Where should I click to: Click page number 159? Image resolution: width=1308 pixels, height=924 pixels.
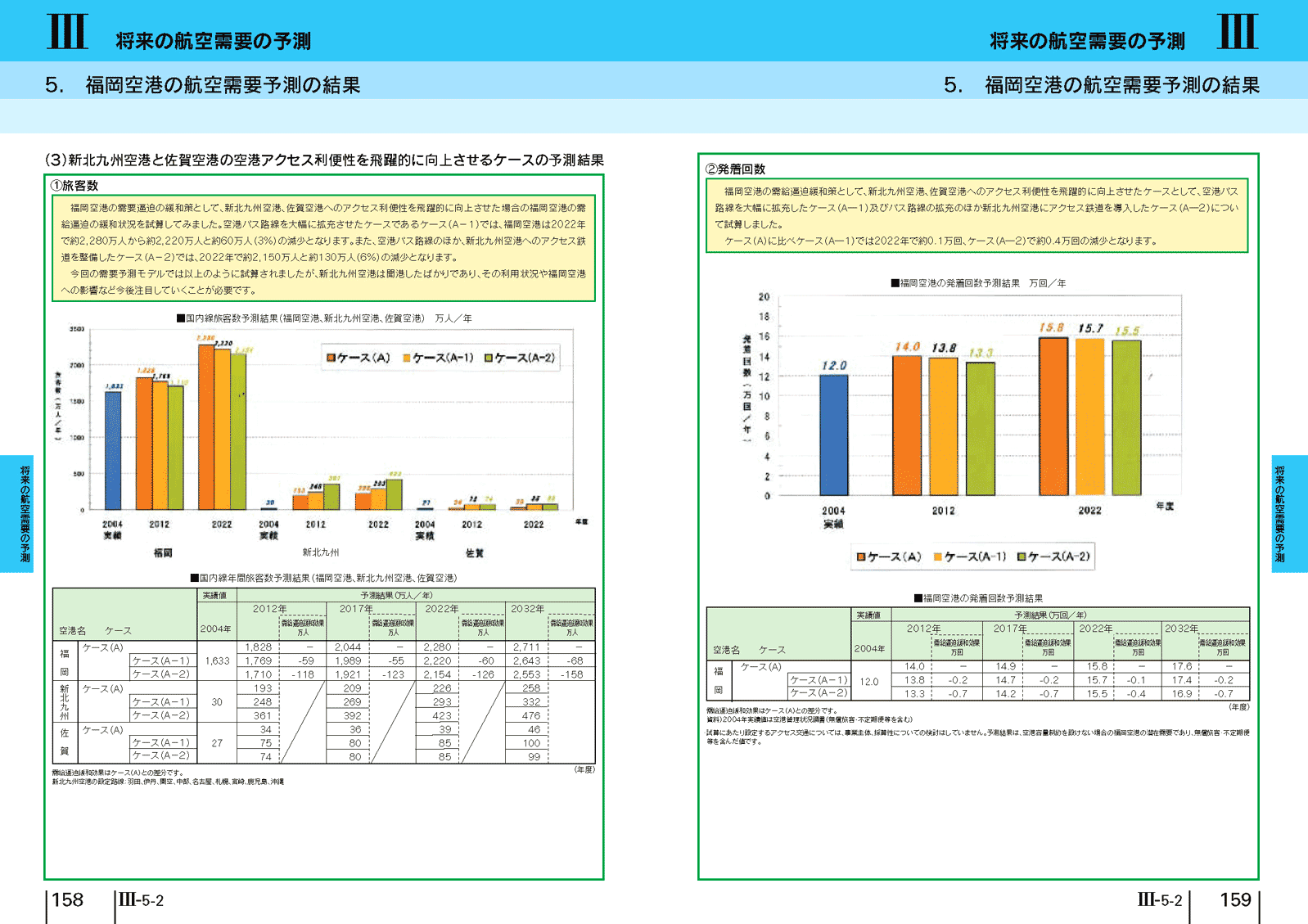tap(1234, 900)
